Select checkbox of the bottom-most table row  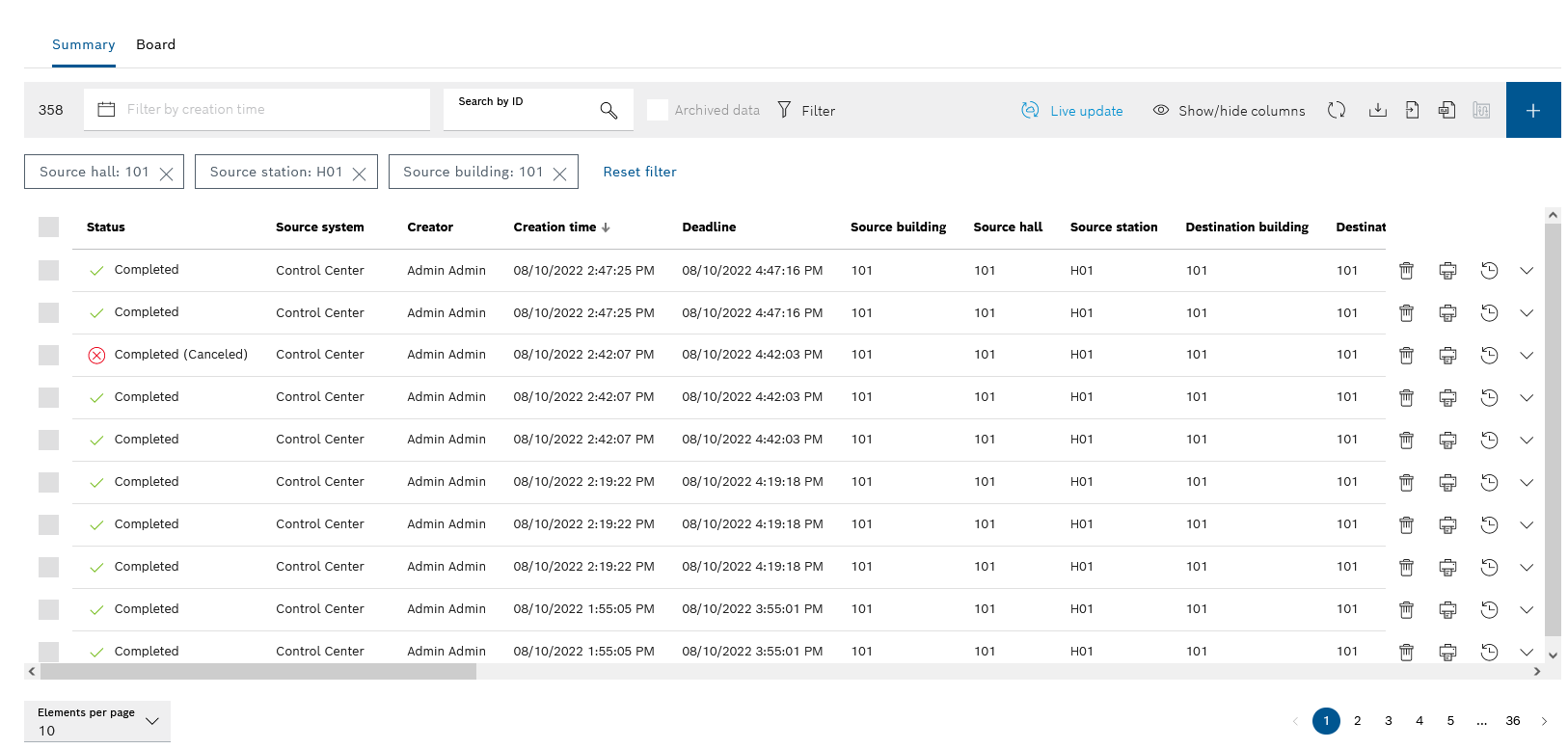pos(49,652)
